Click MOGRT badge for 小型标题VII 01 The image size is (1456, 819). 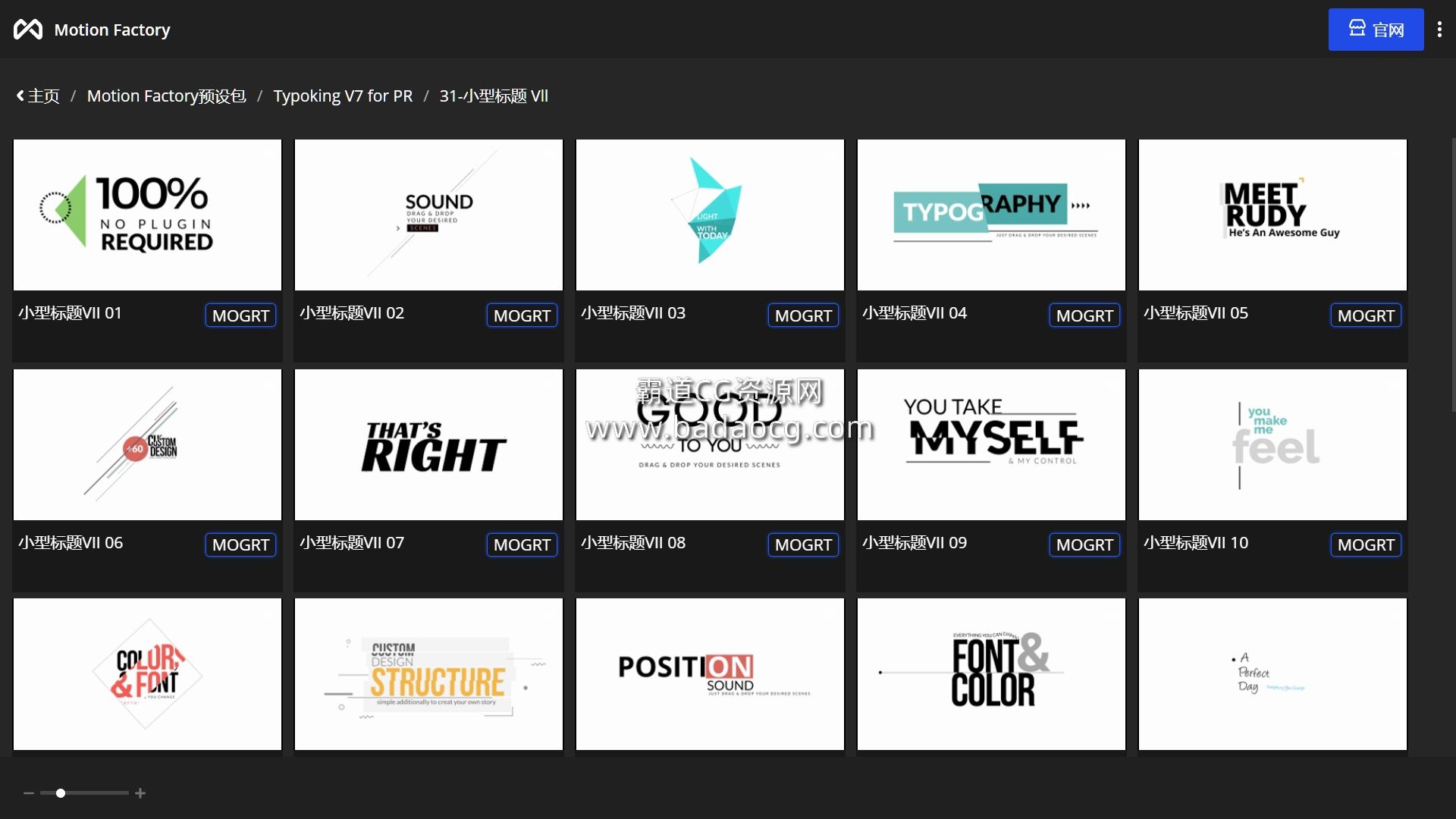[240, 315]
